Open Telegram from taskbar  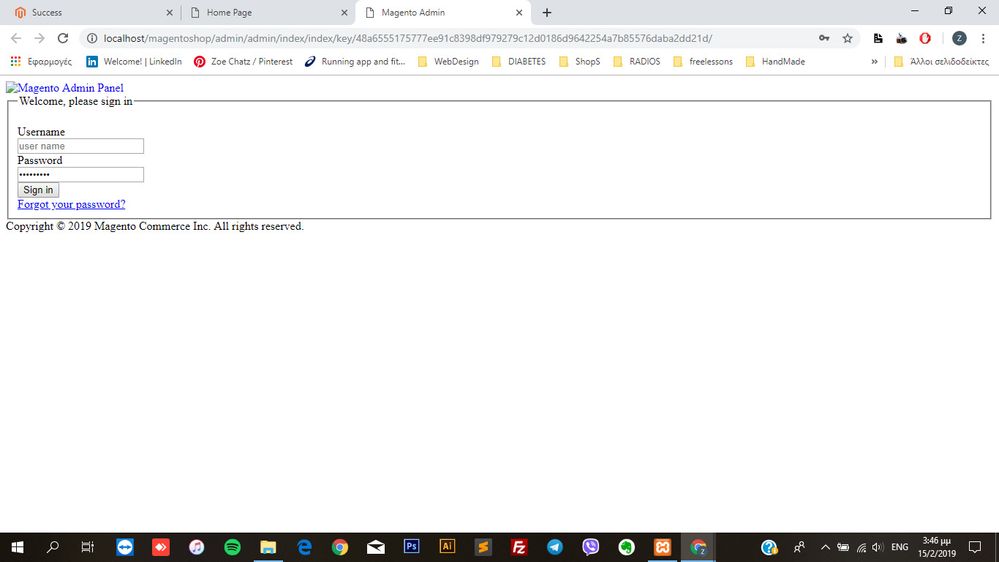(555, 547)
